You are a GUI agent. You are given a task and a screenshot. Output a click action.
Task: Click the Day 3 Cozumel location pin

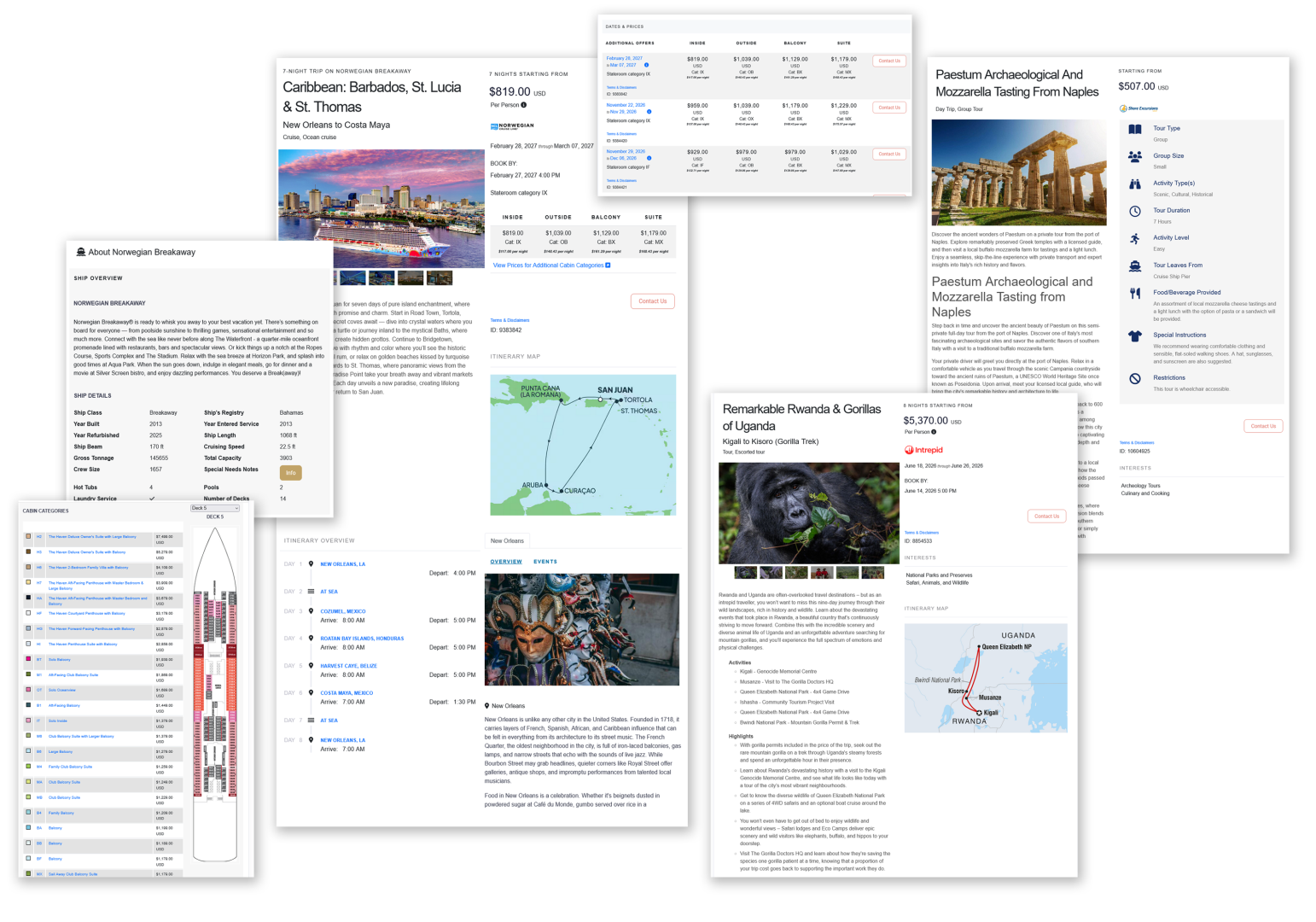coord(312,611)
